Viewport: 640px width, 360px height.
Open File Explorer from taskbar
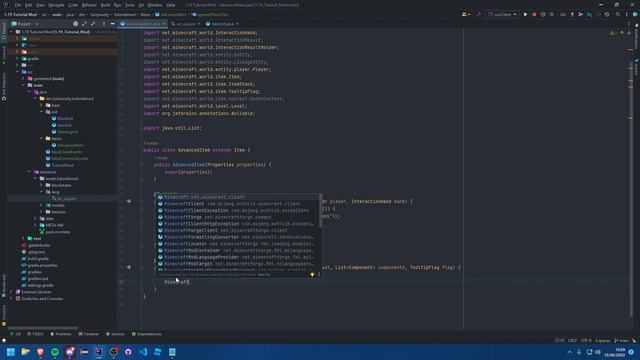(x=25, y=352)
